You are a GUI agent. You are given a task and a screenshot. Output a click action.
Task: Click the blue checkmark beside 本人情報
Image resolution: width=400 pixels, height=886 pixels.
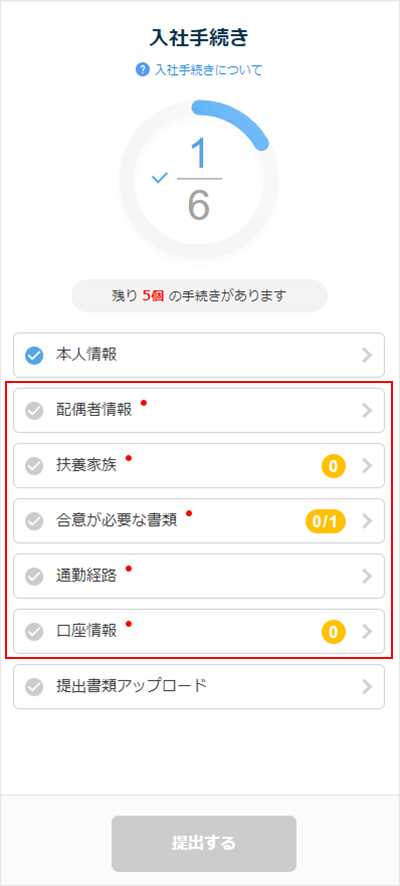[x=34, y=356]
